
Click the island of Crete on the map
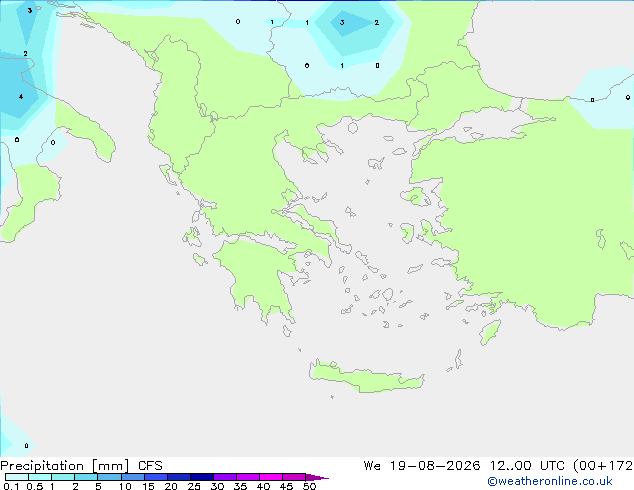coord(366,378)
